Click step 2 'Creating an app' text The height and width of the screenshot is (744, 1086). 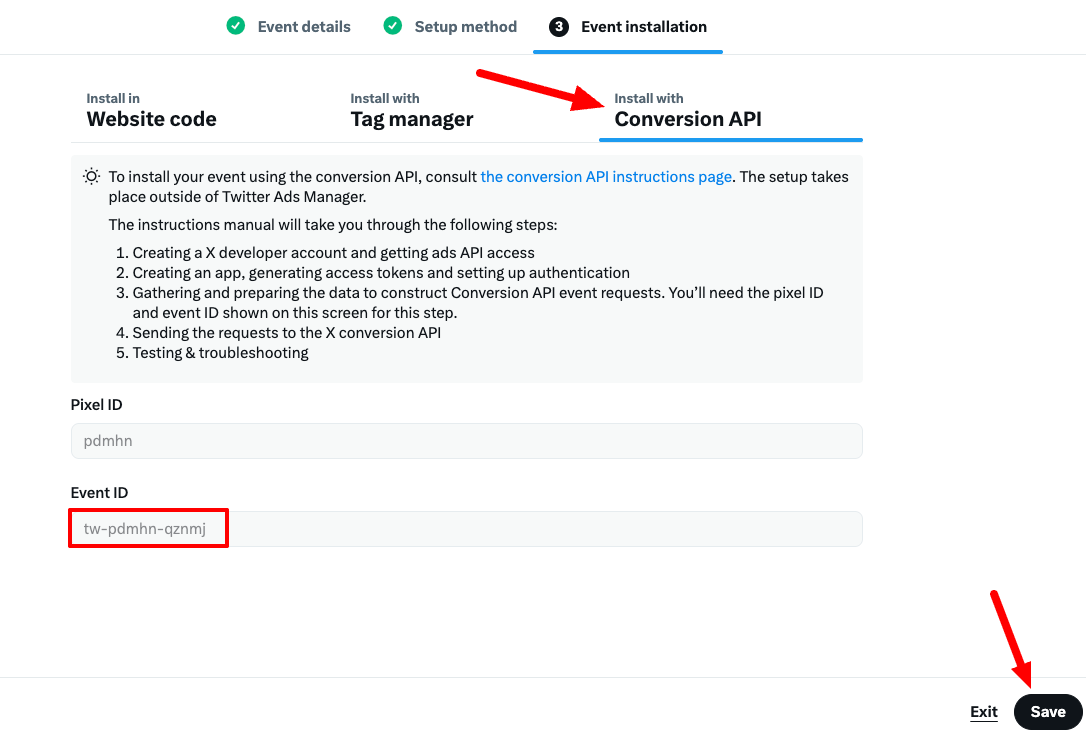point(381,273)
